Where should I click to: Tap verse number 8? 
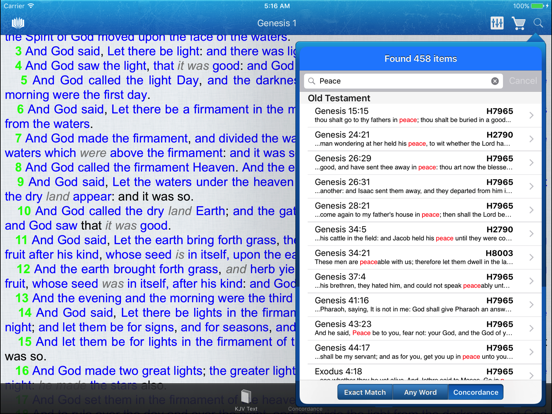(x=18, y=168)
